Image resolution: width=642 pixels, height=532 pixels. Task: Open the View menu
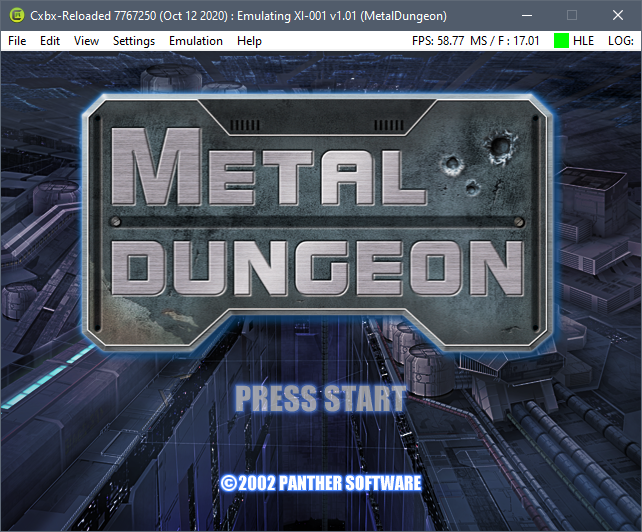(x=86, y=41)
